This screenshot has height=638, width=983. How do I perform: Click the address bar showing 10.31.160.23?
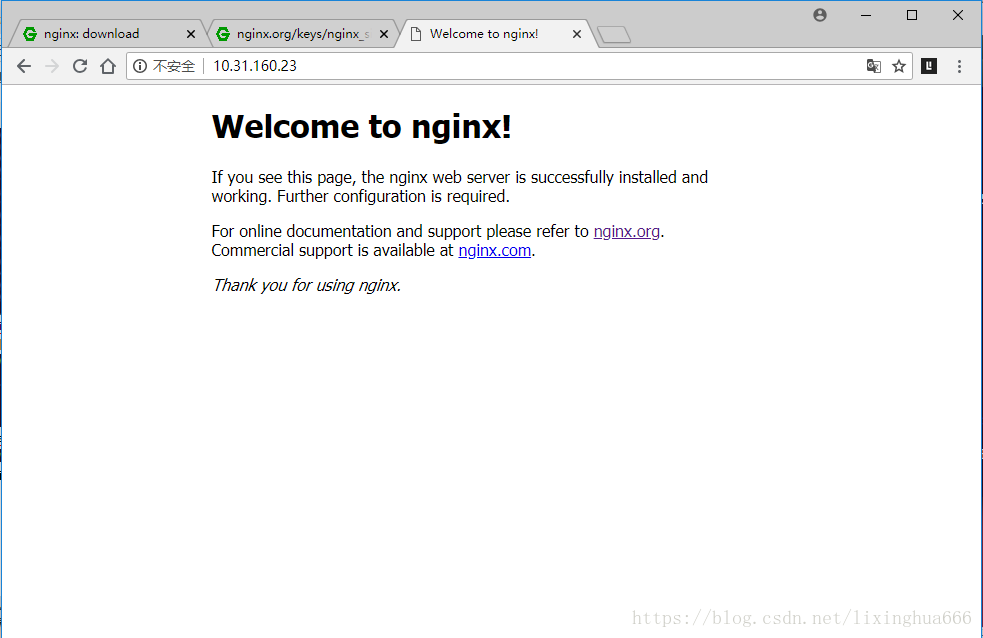(519, 66)
